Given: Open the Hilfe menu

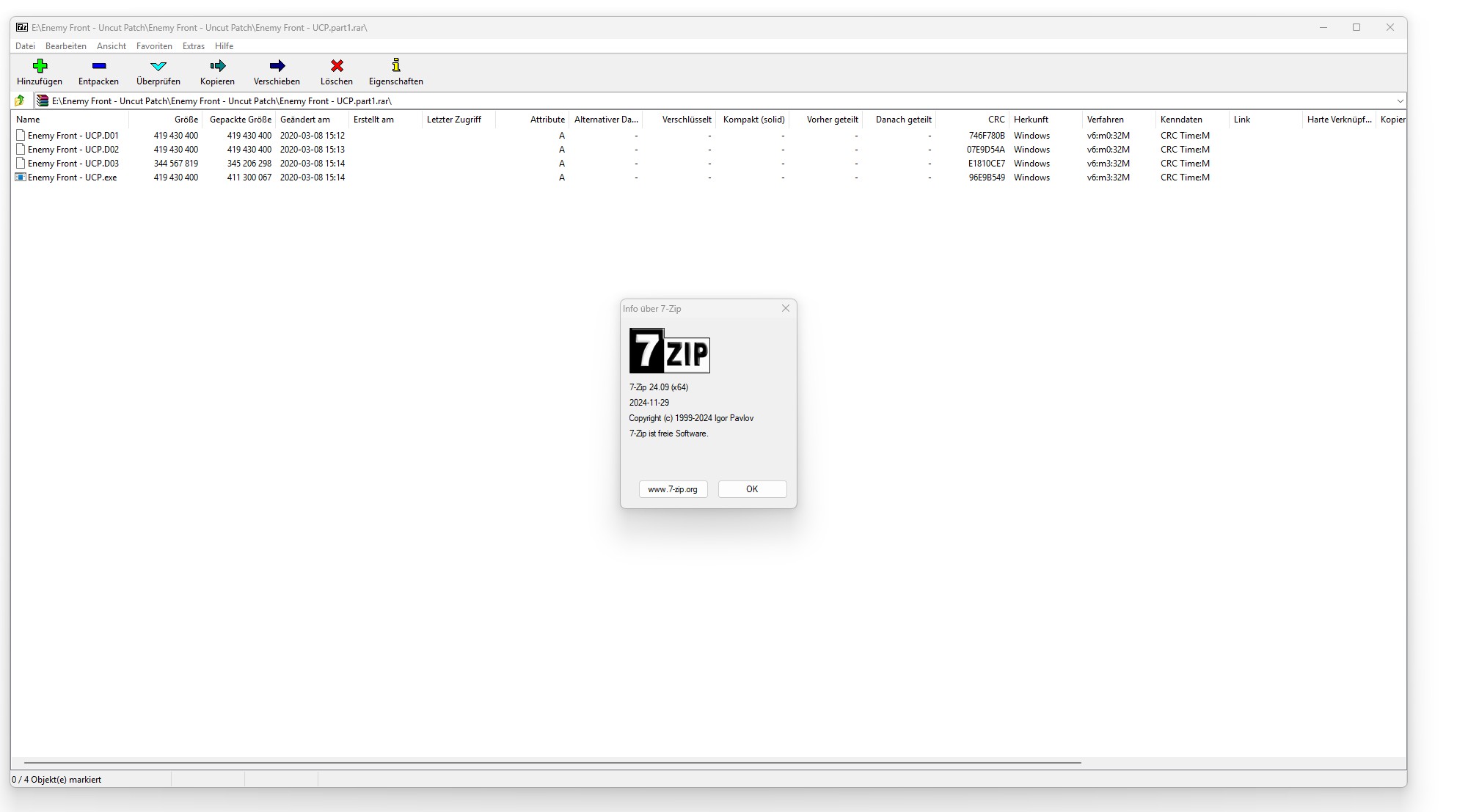Looking at the screenshot, I should click(224, 46).
